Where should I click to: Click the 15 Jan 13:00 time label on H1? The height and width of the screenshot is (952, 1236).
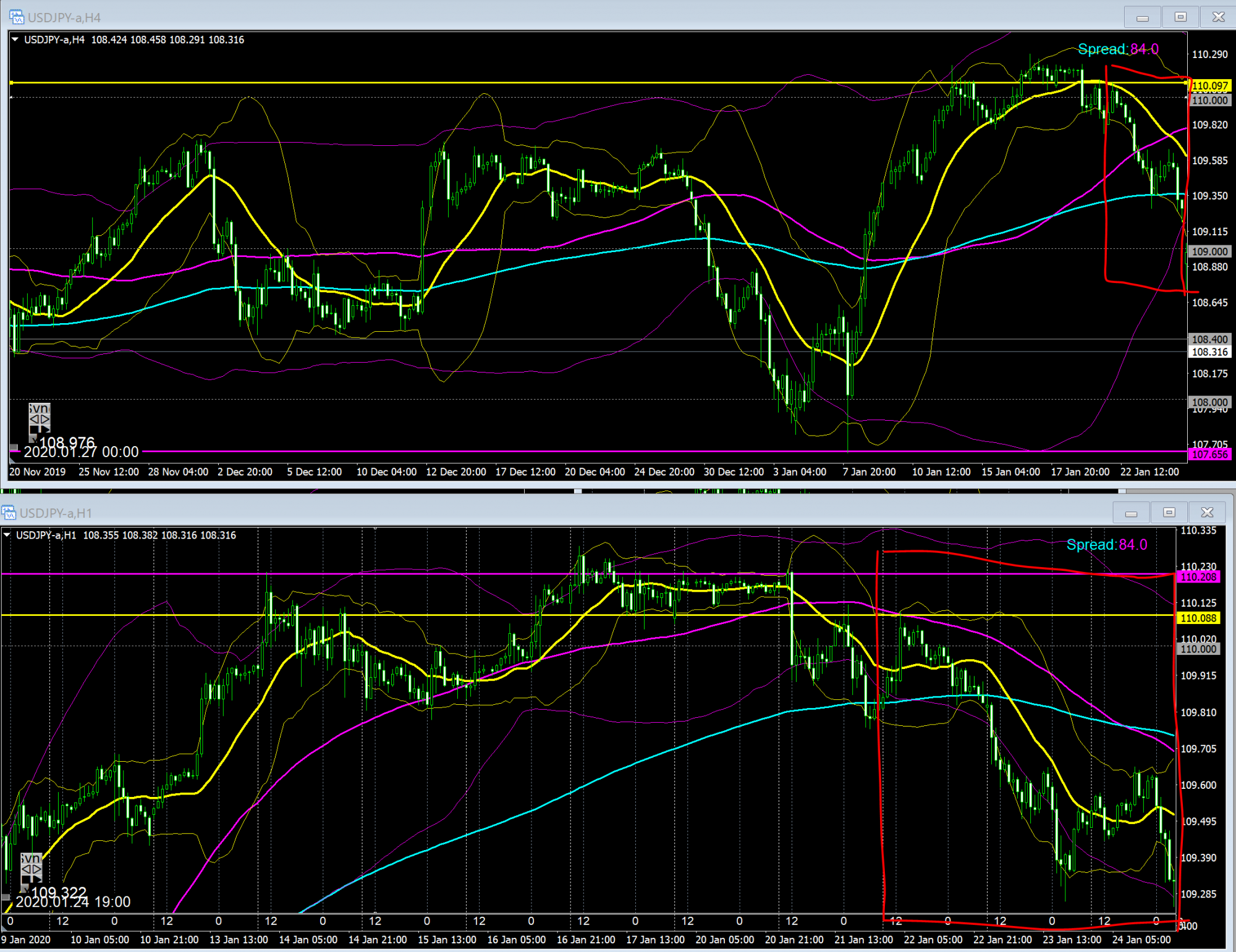(447, 940)
